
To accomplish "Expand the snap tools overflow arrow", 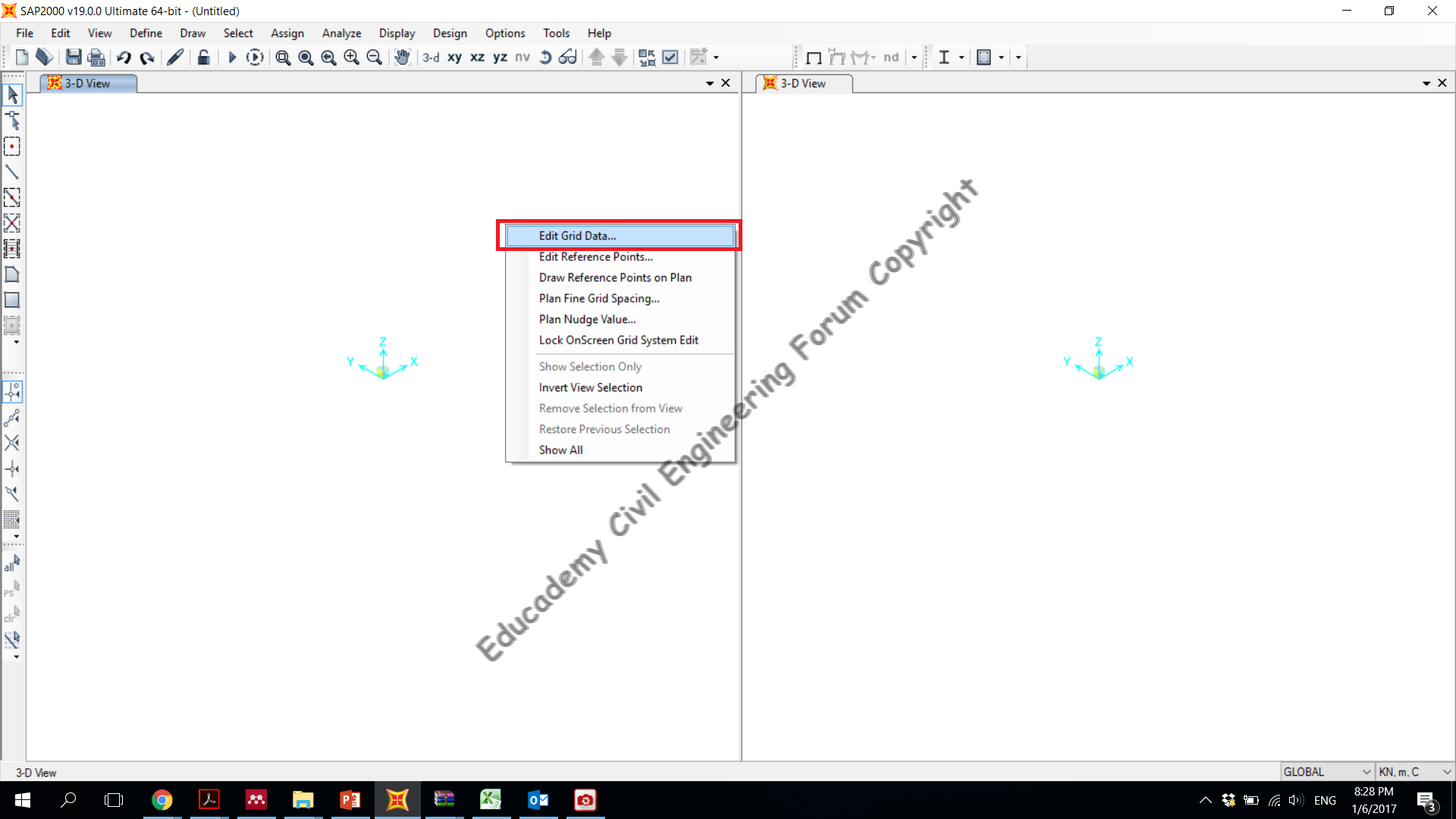I will [16, 537].
